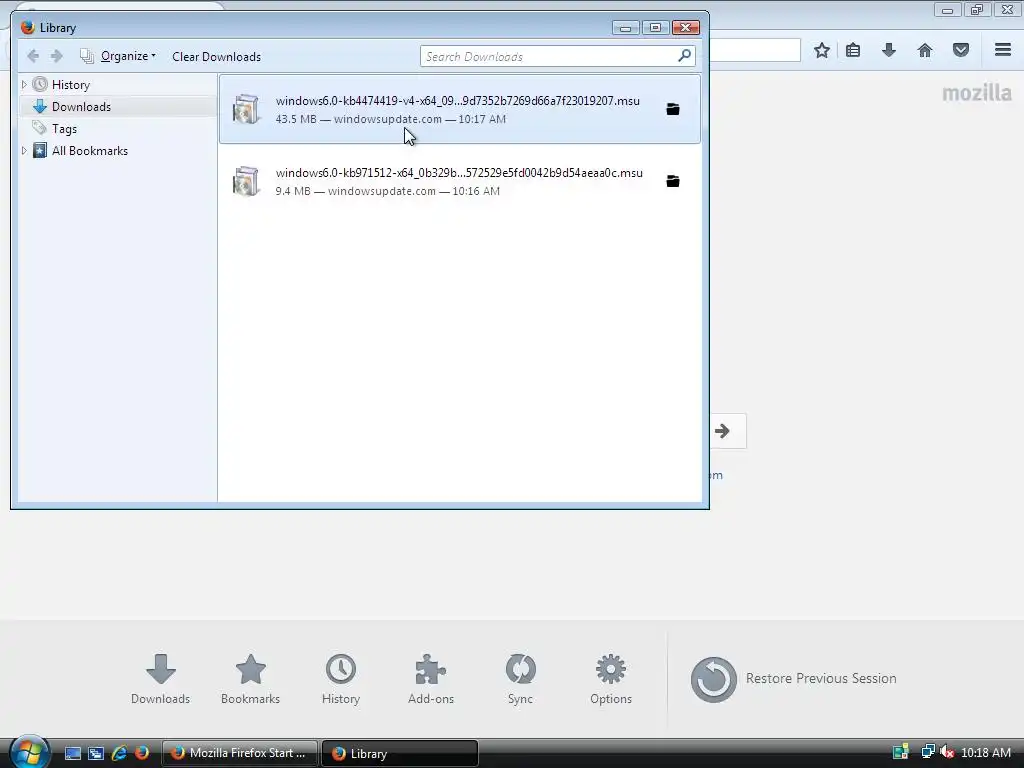This screenshot has height=768, width=1024.
Task: Select the kb971512 msu download entry
Action: pyautogui.click(x=460, y=181)
